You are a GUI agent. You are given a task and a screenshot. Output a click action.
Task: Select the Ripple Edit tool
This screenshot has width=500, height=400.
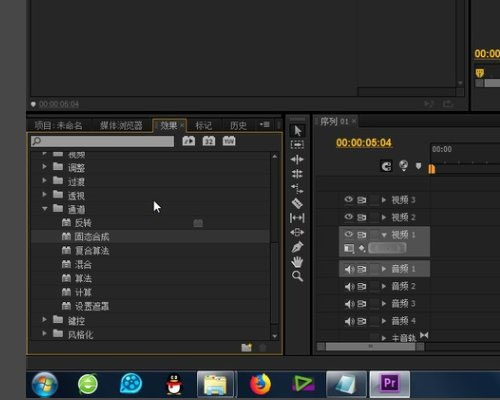coord(297,160)
